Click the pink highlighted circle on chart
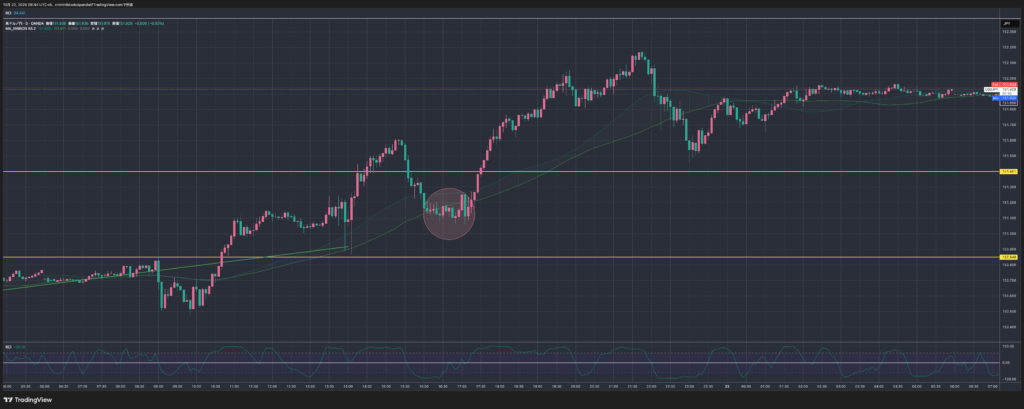1024x409 pixels. click(447, 213)
